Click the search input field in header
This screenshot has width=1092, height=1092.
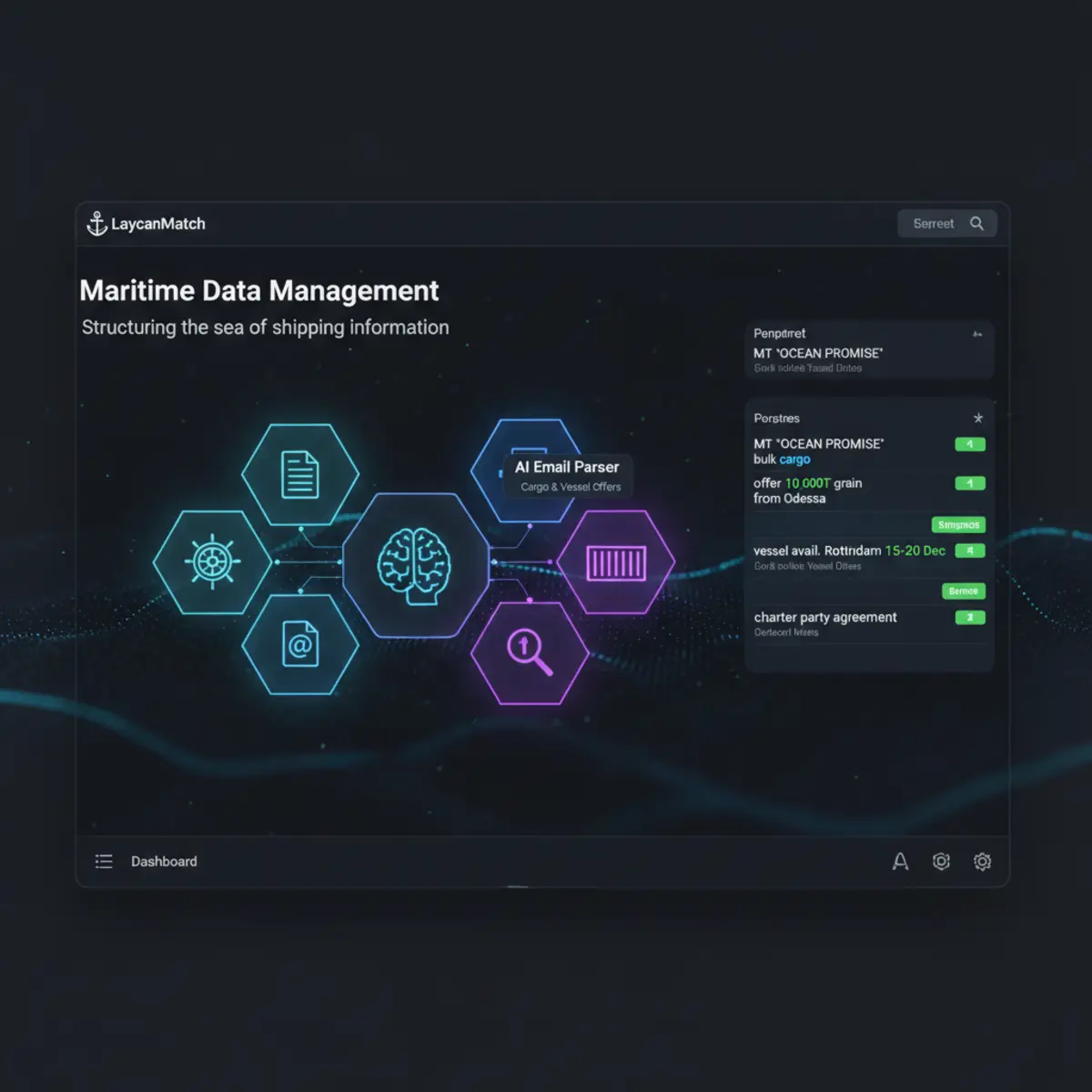click(946, 224)
